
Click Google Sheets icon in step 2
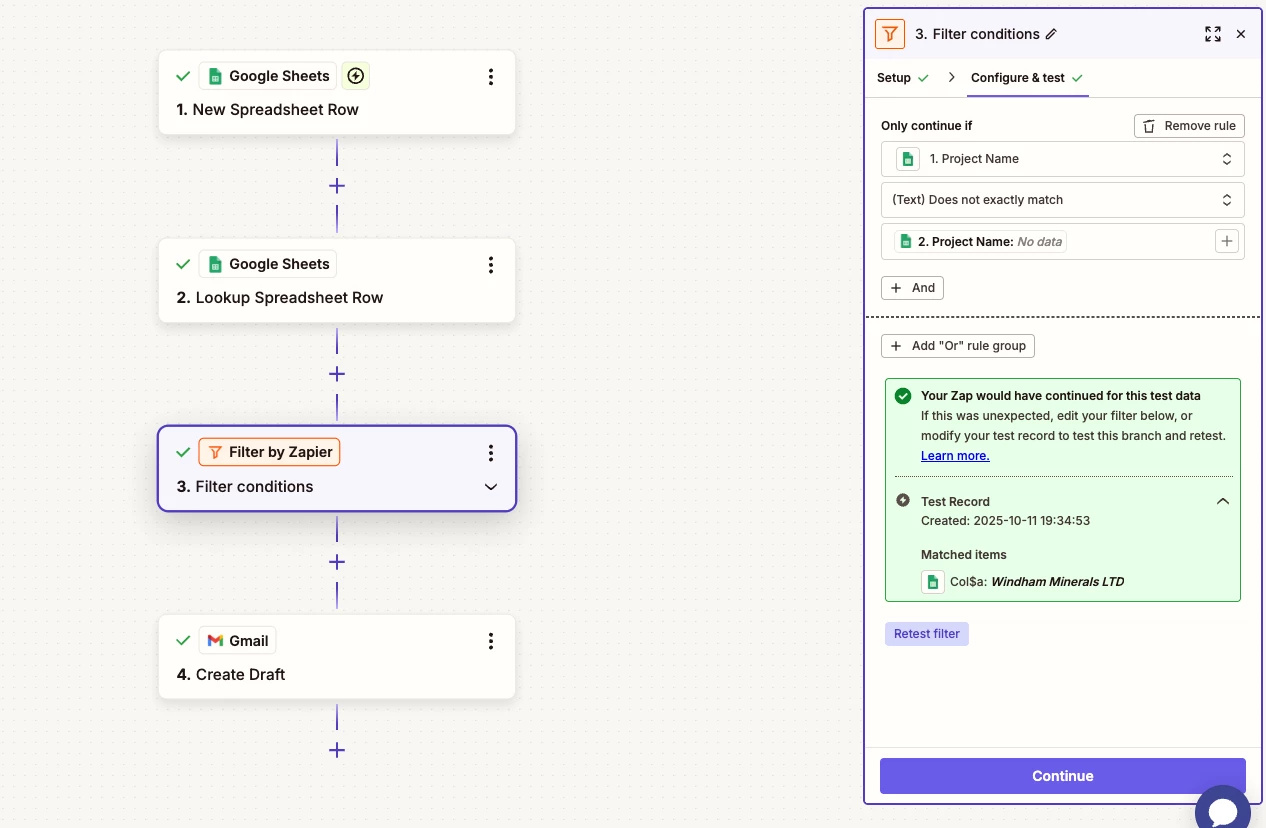pos(215,264)
